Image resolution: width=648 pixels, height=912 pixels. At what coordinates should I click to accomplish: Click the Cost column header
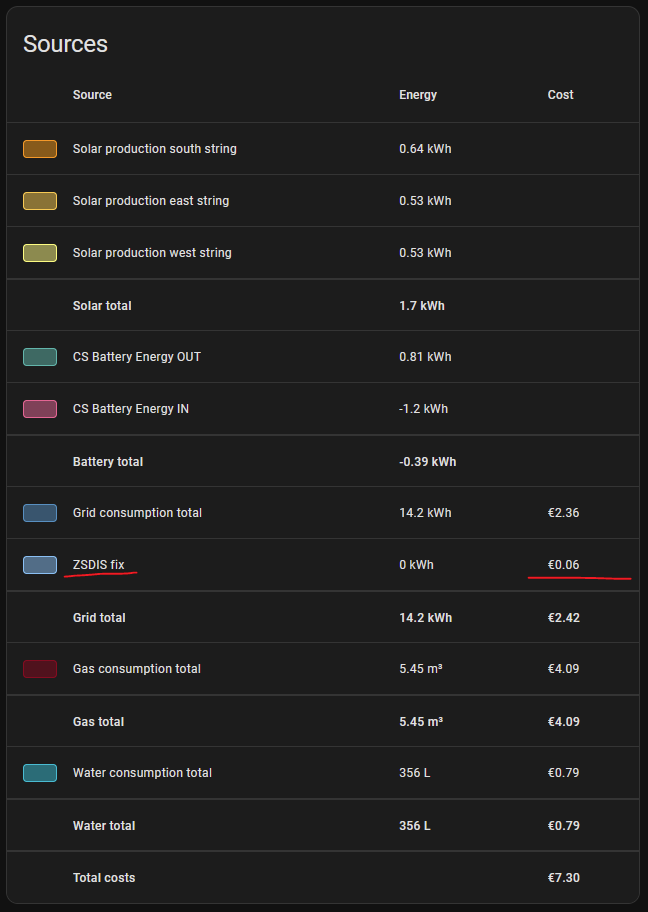pos(561,95)
